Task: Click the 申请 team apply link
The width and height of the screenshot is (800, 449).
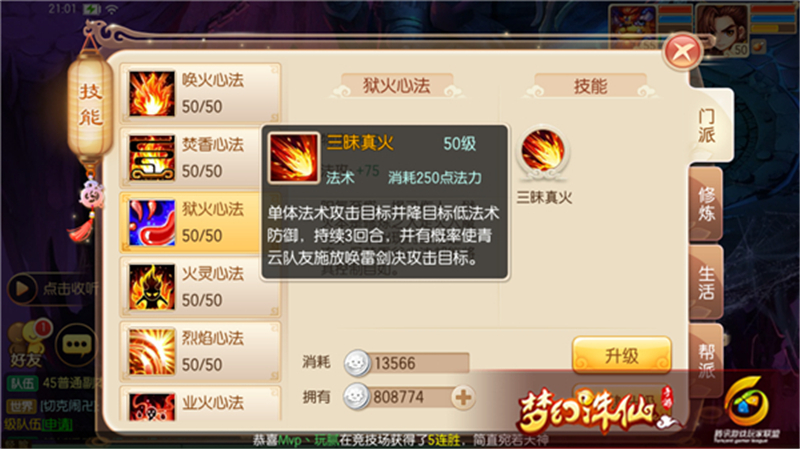Action: pyautogui.click(x=57, y=425)
